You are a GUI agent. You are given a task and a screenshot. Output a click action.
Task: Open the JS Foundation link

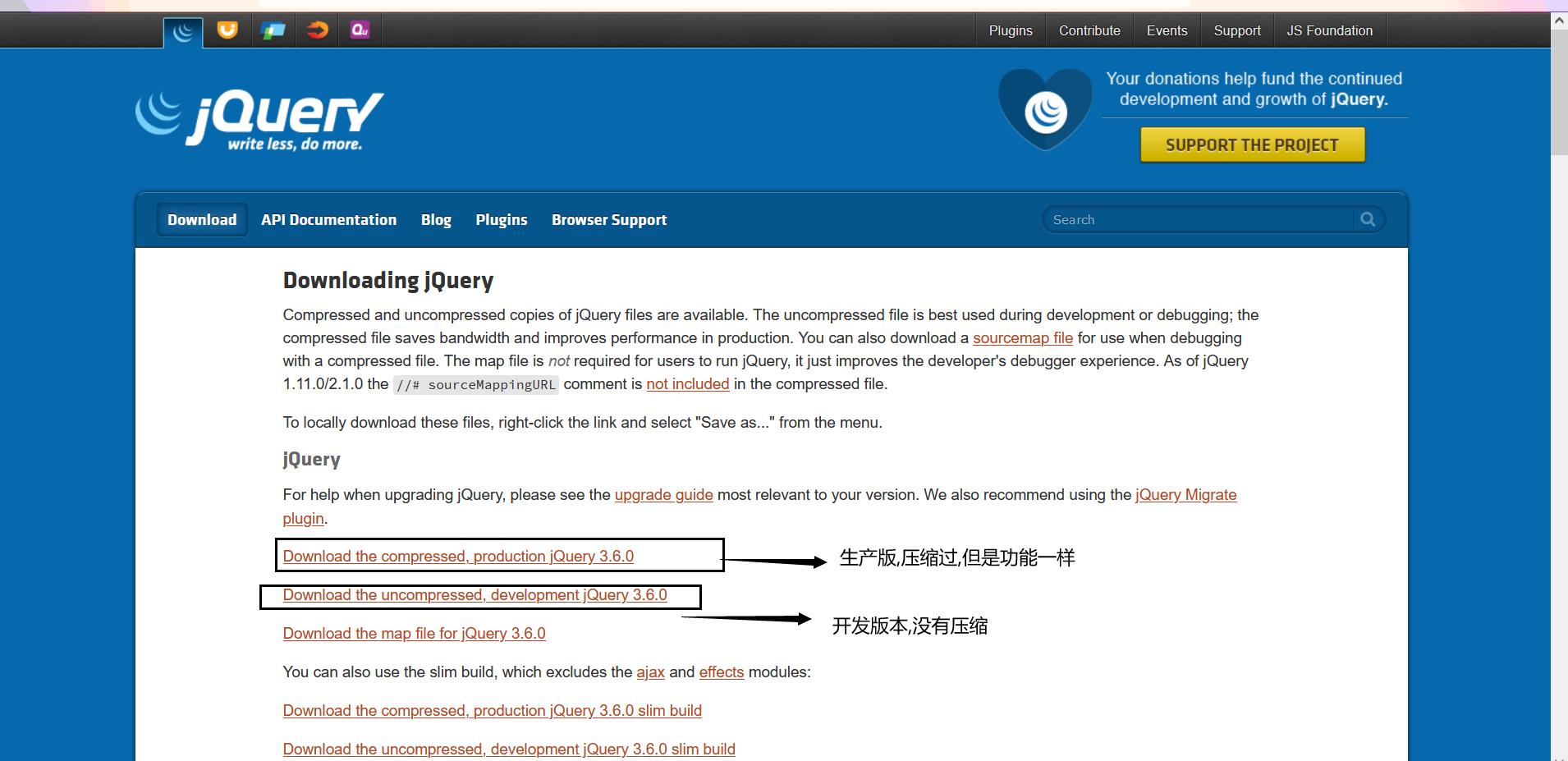coord(1329,30)
